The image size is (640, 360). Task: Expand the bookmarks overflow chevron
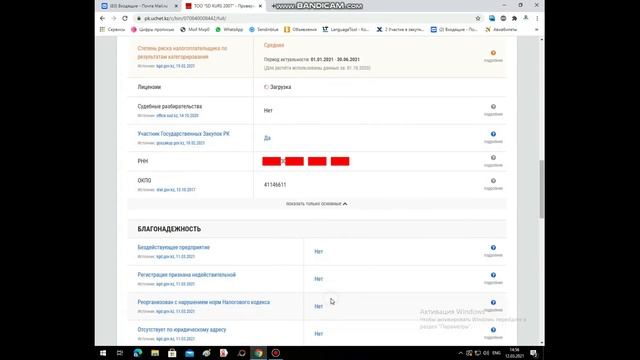point(536,29)
